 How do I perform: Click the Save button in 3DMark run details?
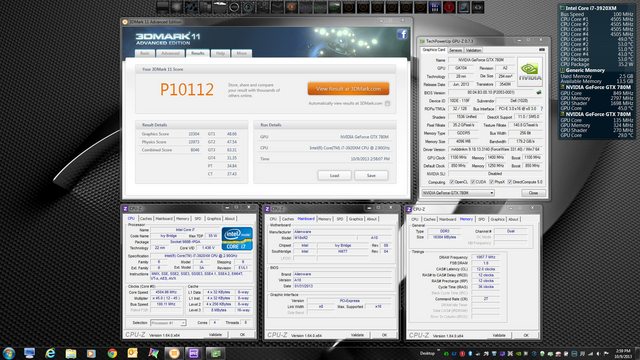(x=371, y=176)
